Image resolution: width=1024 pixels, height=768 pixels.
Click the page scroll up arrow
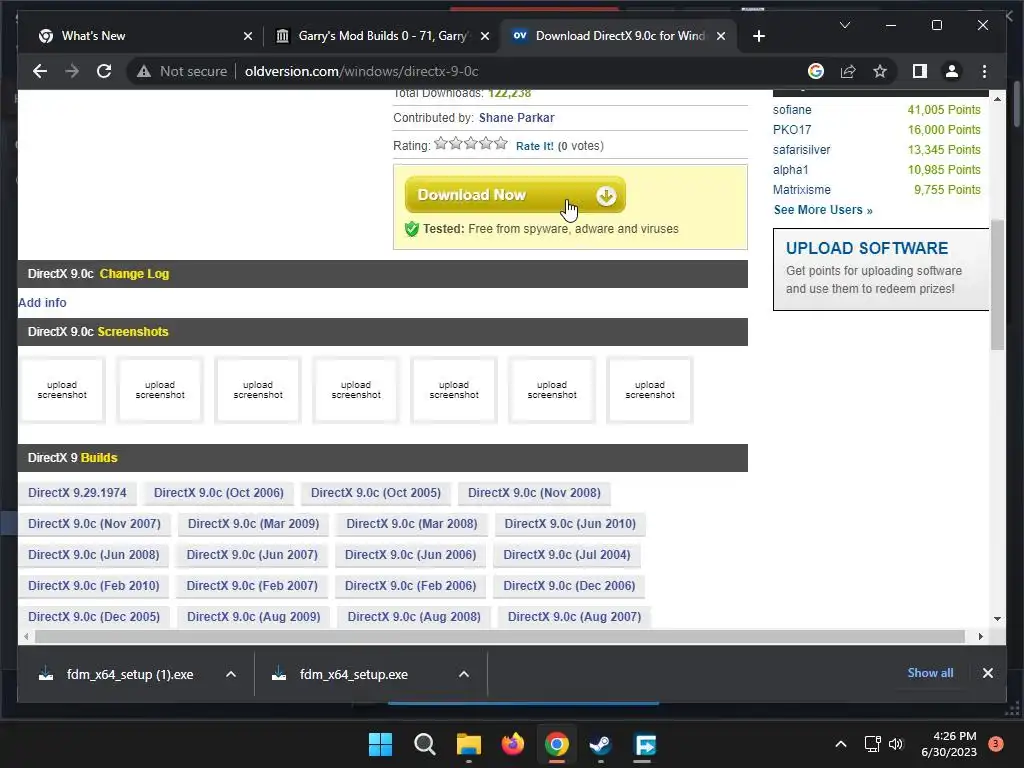click(997, 99)
